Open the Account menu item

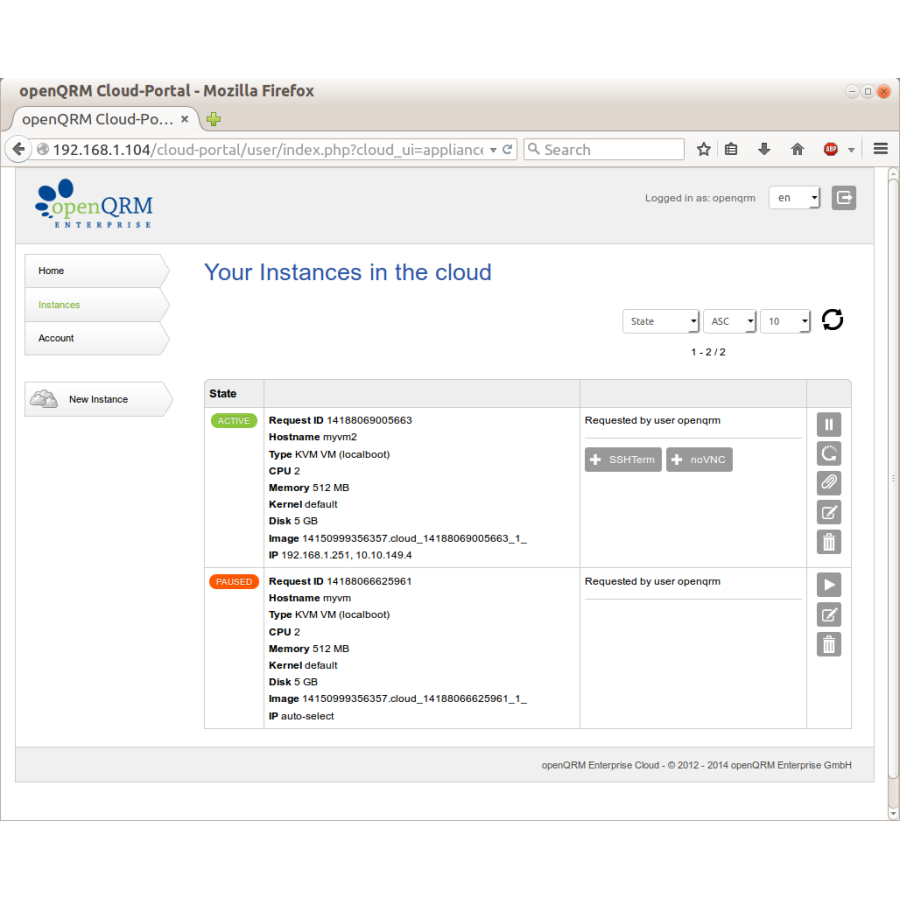97,338
